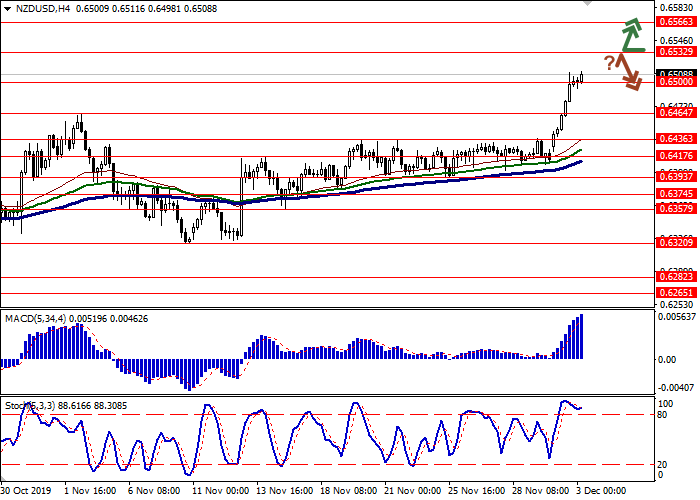Click the 0.63209 price level label

676,242
